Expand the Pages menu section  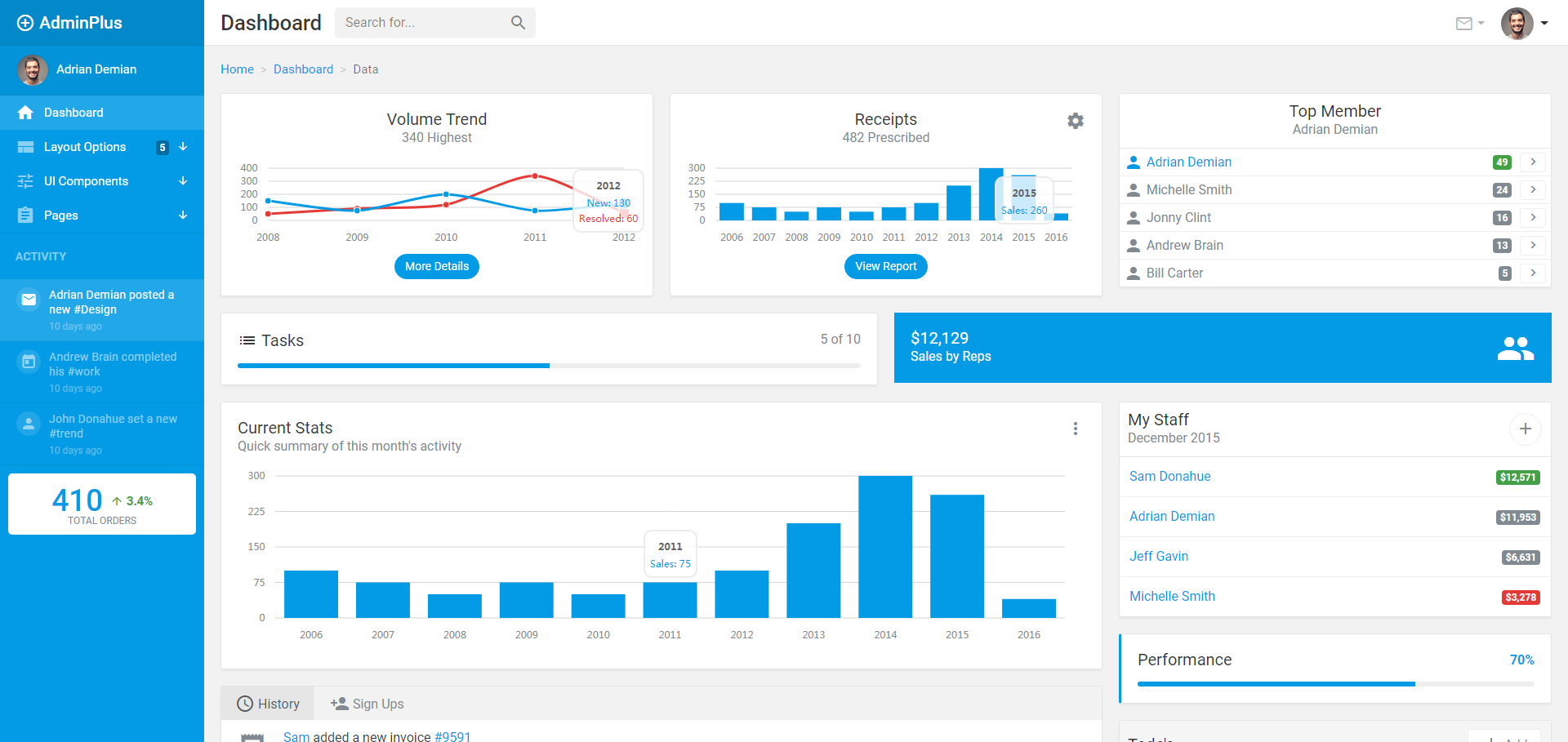tap(101, 215)
